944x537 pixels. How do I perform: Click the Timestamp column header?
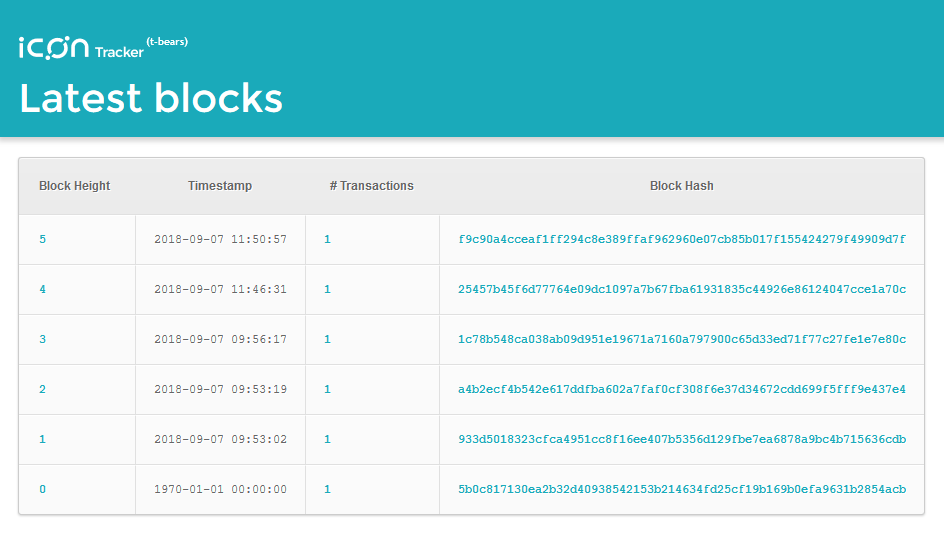coord(220,186)
